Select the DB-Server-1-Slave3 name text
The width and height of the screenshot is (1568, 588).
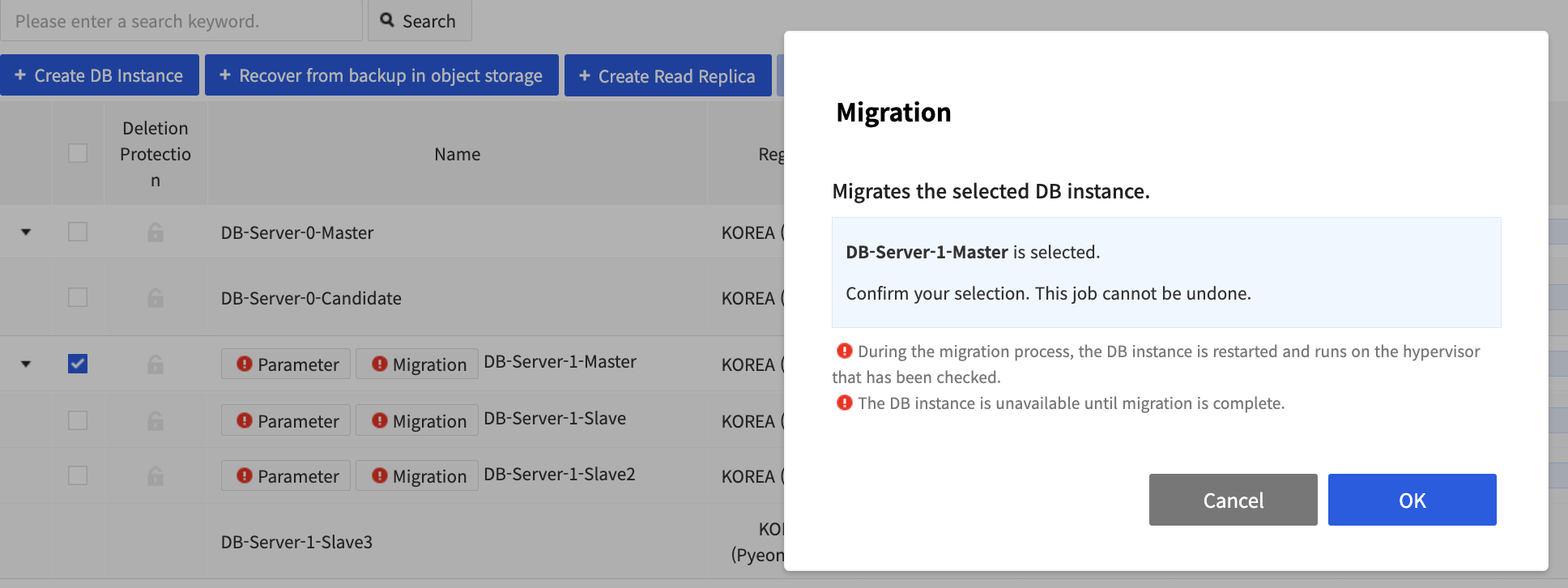pyautogui.click(x=296, y=542)
